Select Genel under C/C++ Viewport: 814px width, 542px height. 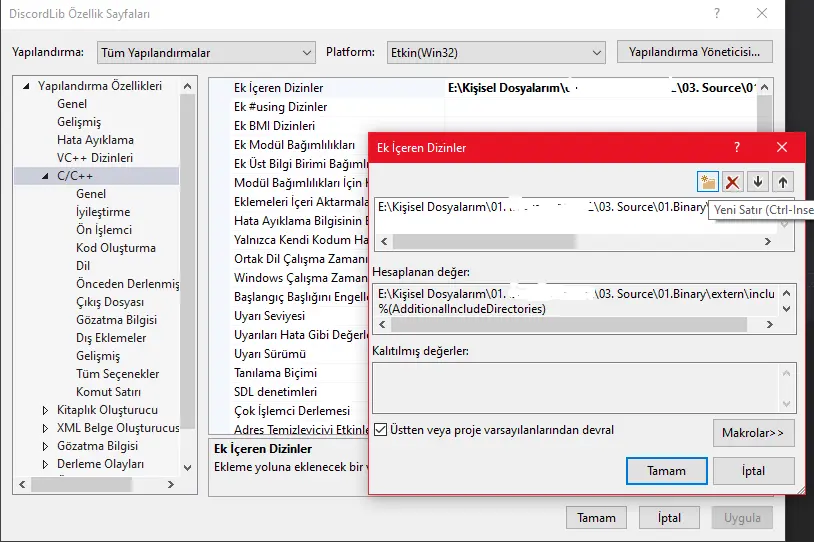click(x=91, y=194)
